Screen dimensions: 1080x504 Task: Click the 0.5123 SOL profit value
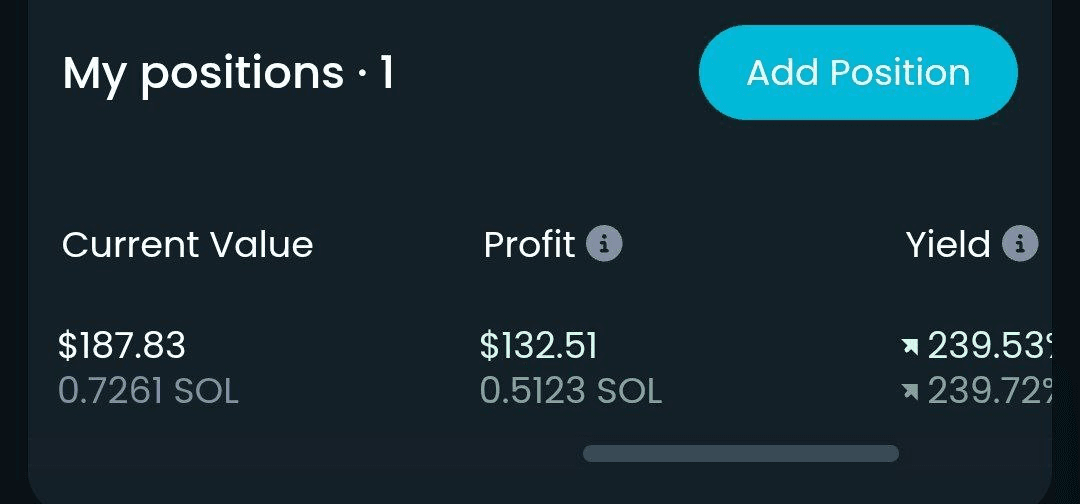(x=570, y=391)
